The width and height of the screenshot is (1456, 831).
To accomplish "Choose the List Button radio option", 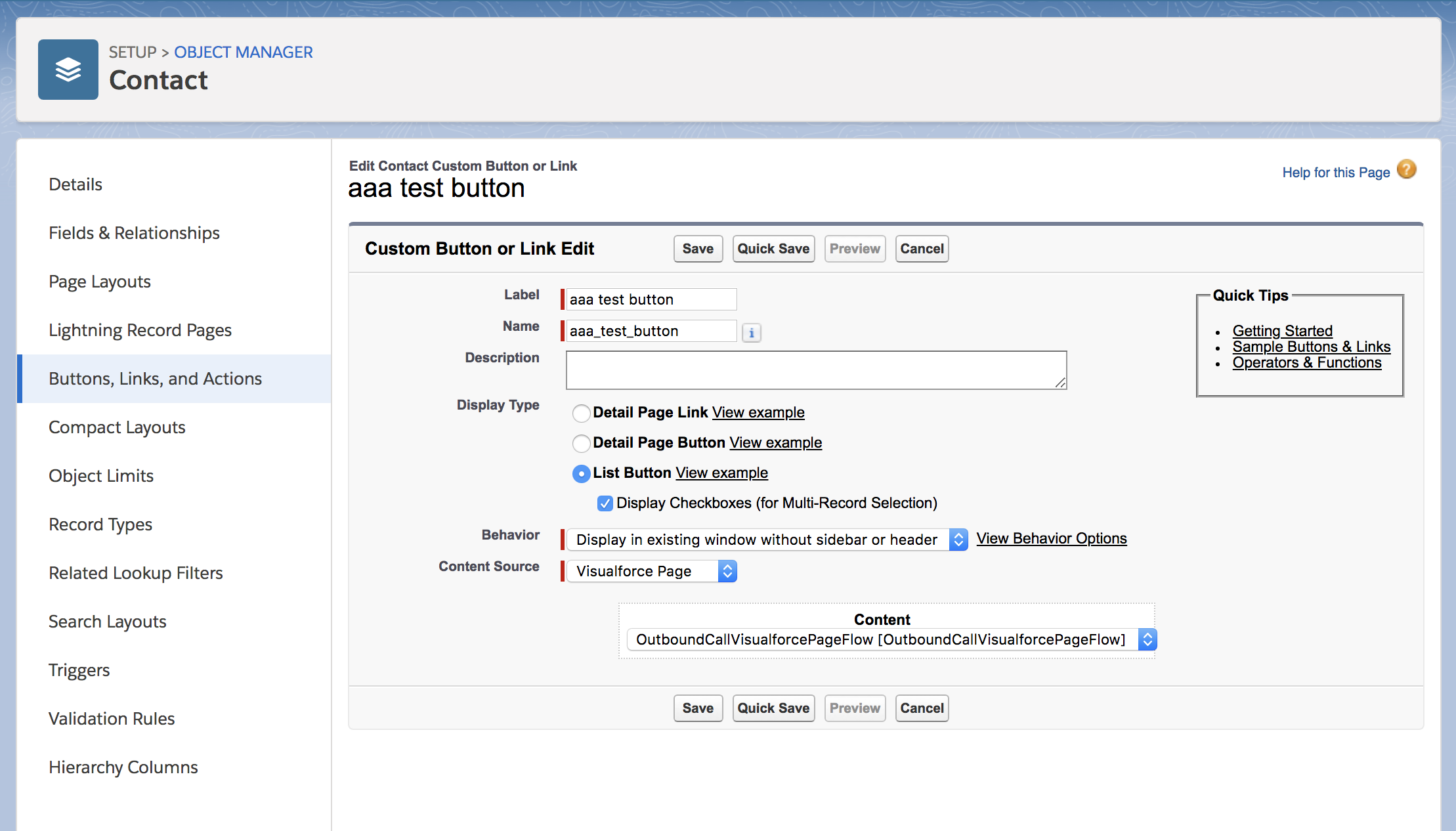I will coord(581,474).
